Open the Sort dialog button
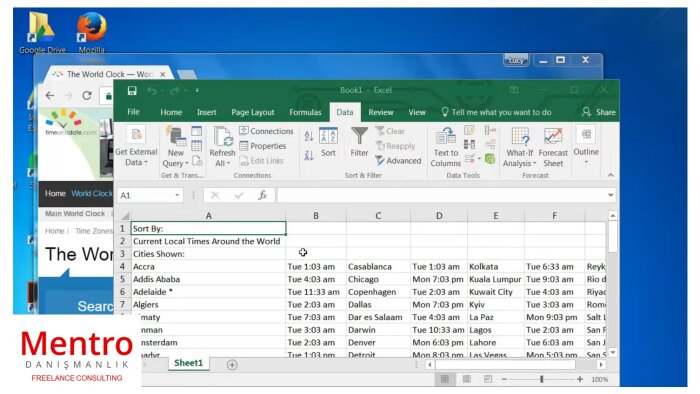 328,142
